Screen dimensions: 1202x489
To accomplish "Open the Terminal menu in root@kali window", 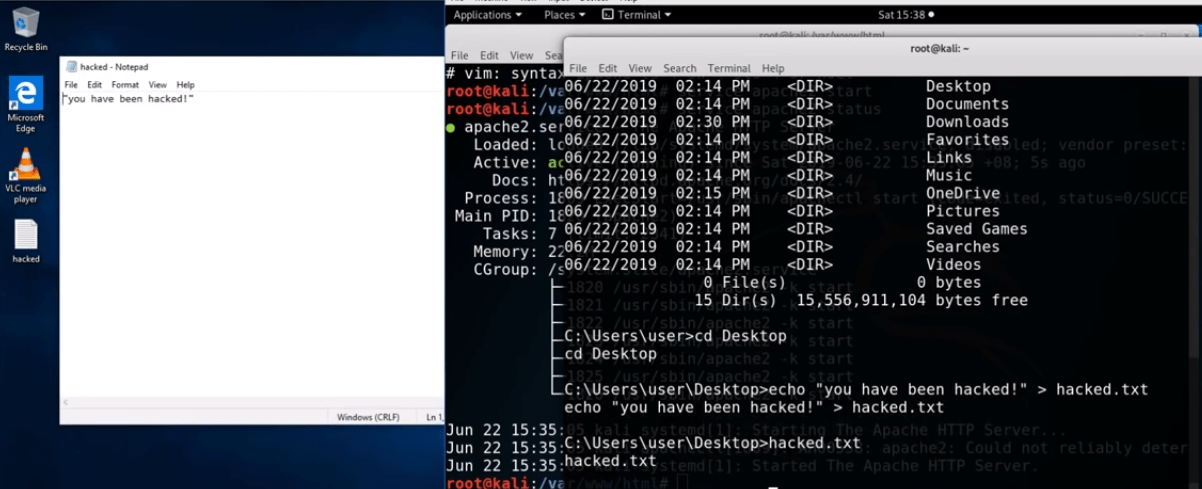I will (x=729, y=68).
